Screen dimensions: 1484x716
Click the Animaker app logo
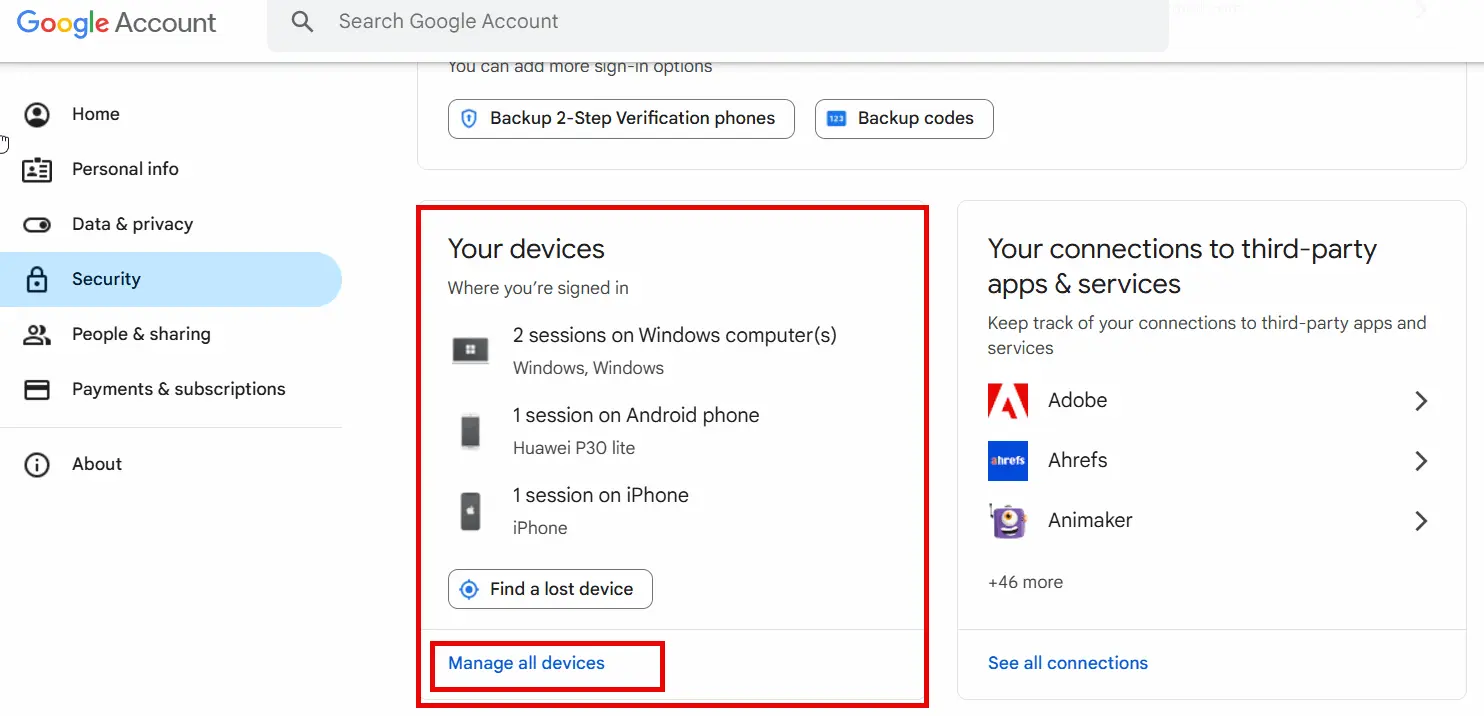(x=1008, y=521)
